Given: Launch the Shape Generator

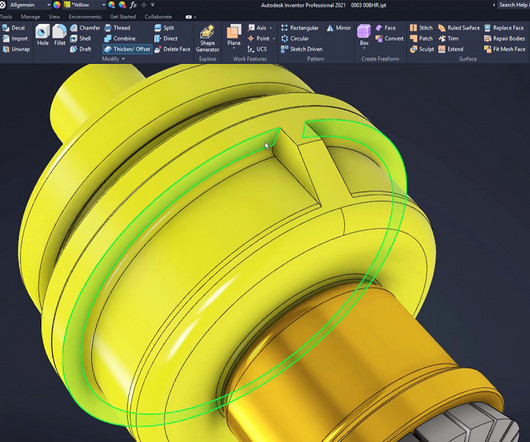Looking at the screenshot, I should click(208, 39).
